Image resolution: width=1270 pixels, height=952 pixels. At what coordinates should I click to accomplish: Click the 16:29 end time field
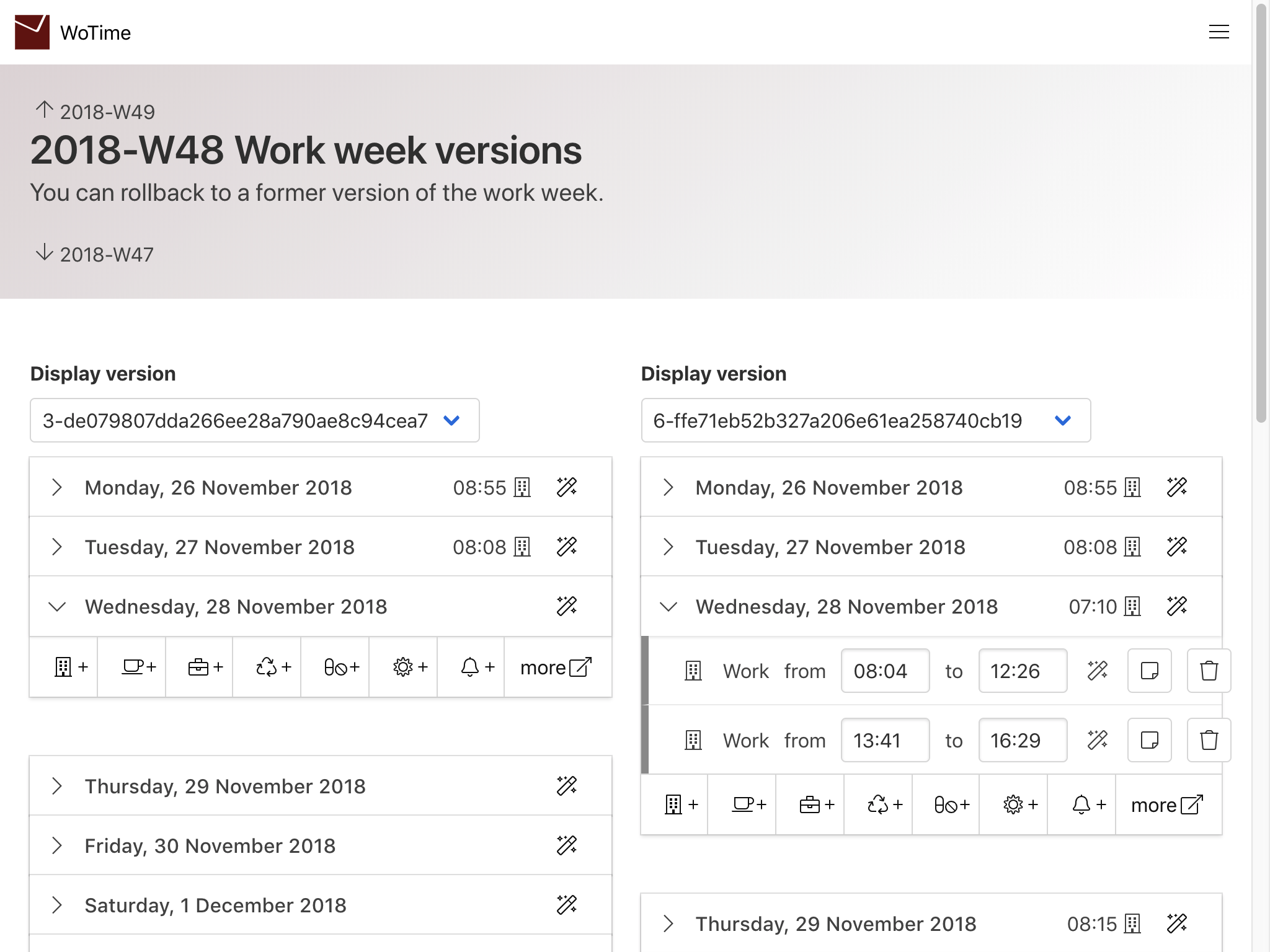coord(1022,740)
